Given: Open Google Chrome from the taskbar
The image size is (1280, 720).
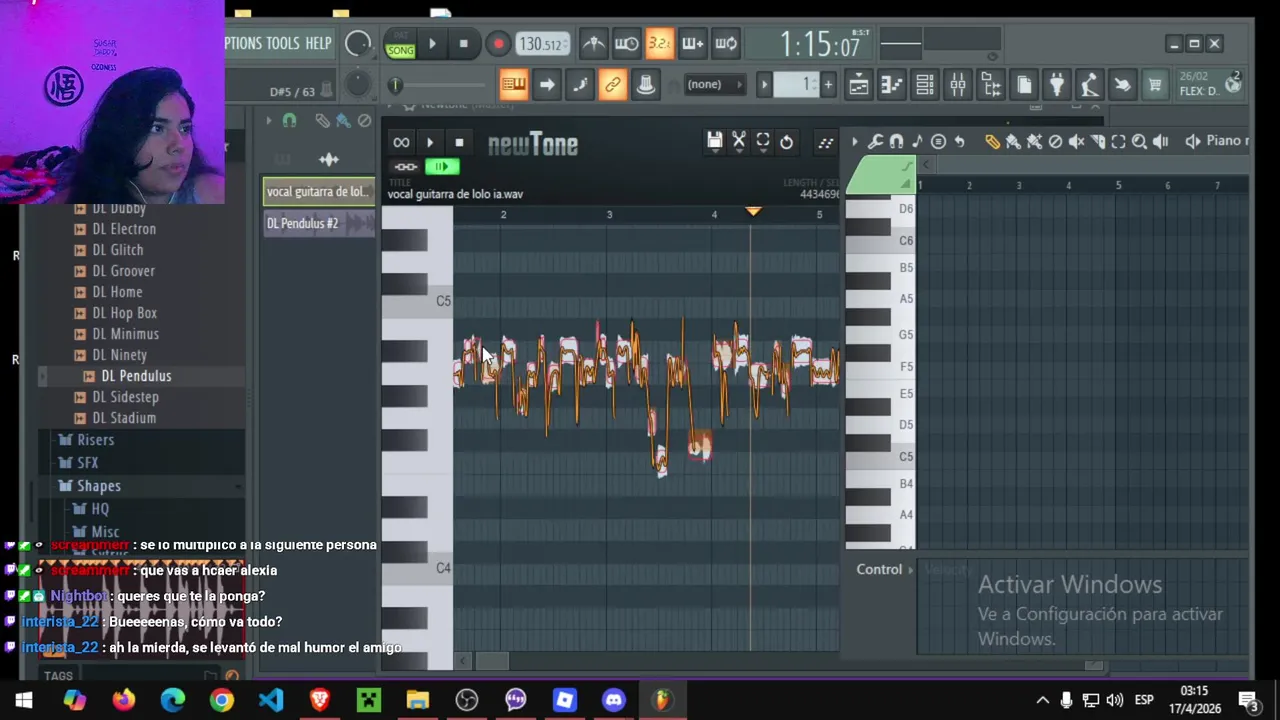Looking at the screenshot, I should 221,700.
